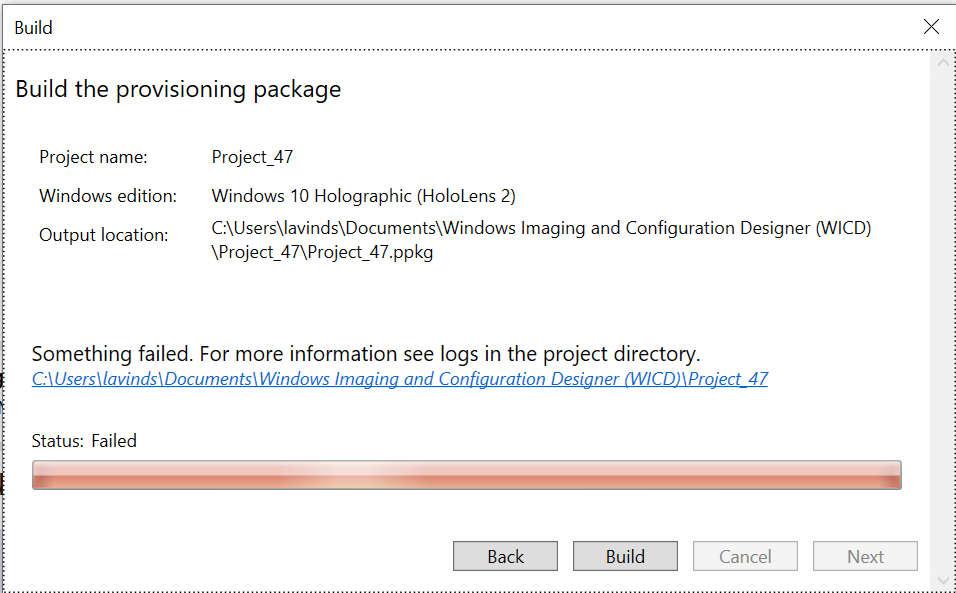
Task: Click the Back button
Action: (x=505, y=556)
